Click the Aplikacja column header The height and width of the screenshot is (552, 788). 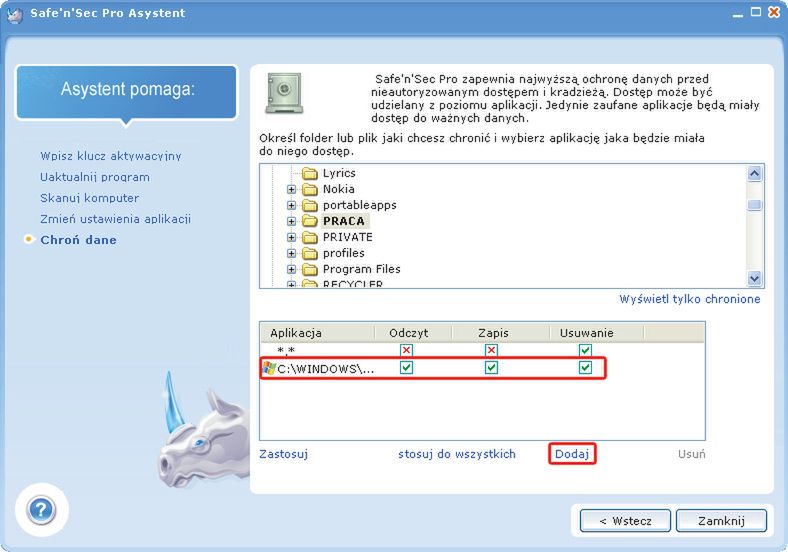coord(317,333)
